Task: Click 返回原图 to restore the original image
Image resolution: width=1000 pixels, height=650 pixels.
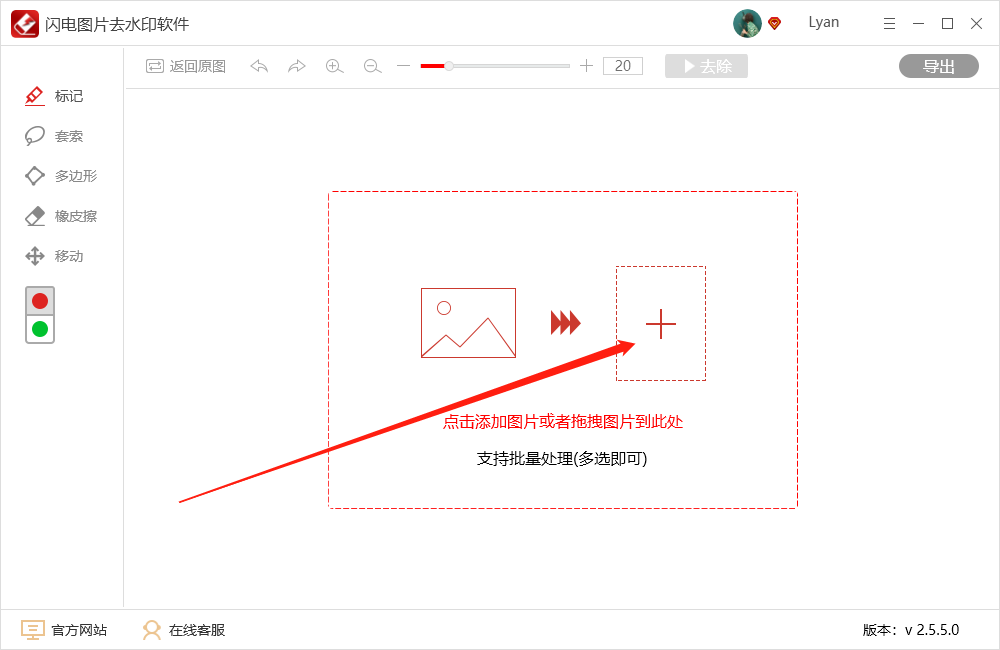Action: point(186,66)
